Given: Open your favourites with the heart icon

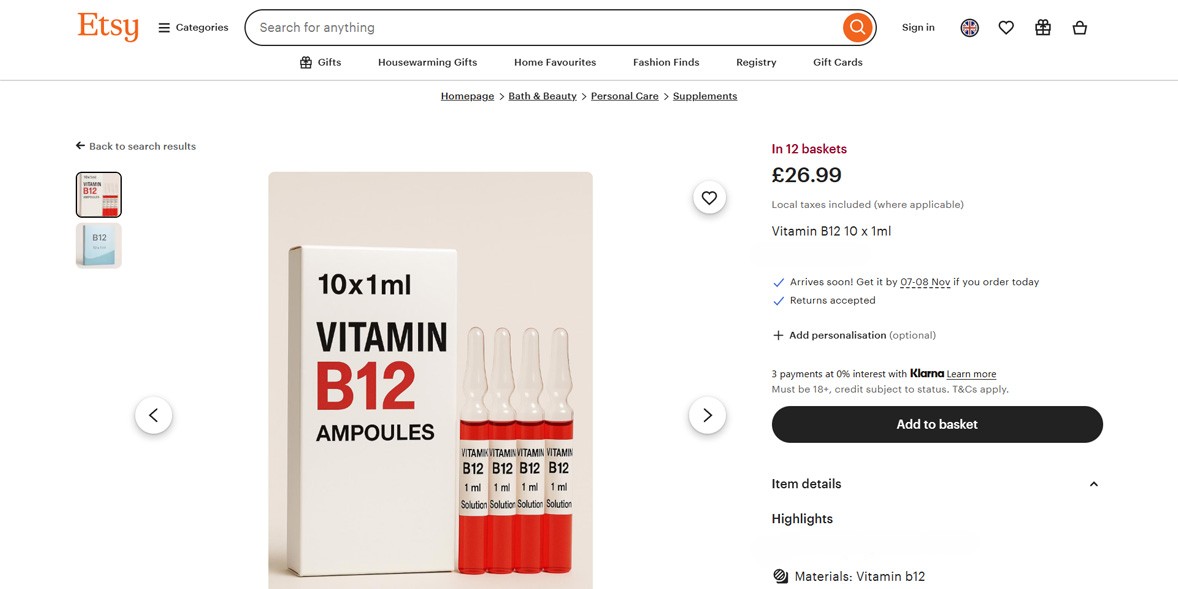Looking at the screenshot, I should (1006, 27).
